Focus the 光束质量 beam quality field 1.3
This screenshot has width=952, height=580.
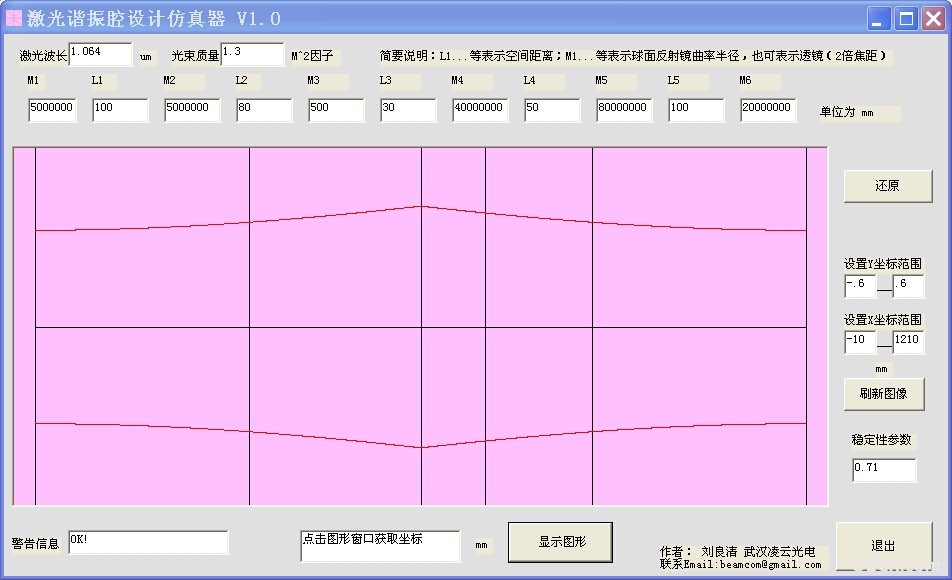252,54
